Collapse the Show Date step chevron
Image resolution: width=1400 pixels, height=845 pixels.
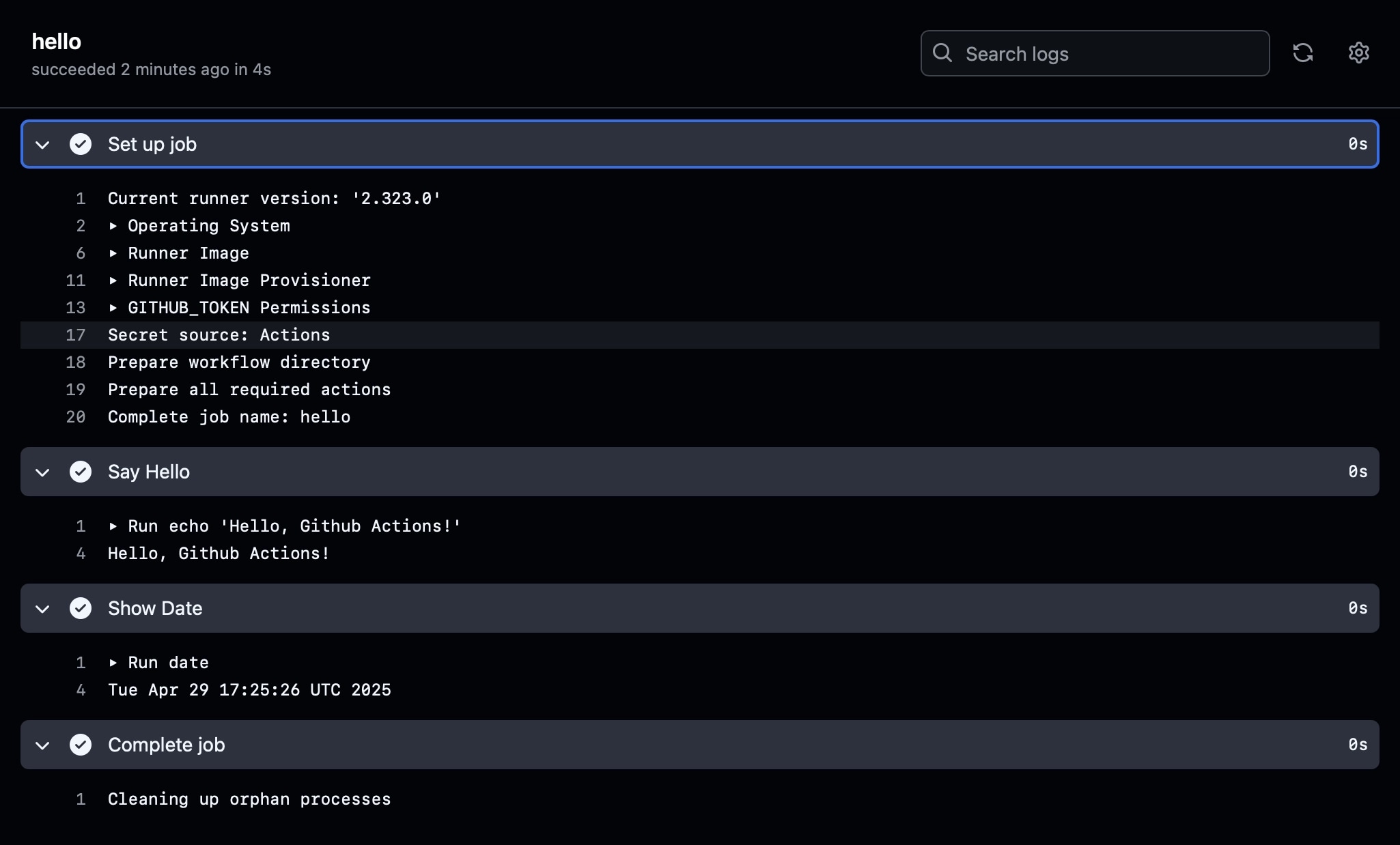(42, 609)
